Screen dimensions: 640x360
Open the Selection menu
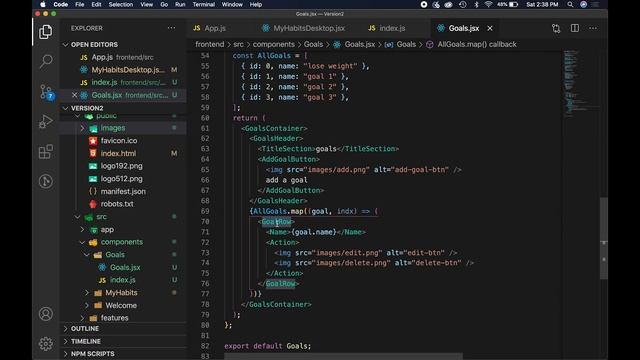[x=121, y=4]
